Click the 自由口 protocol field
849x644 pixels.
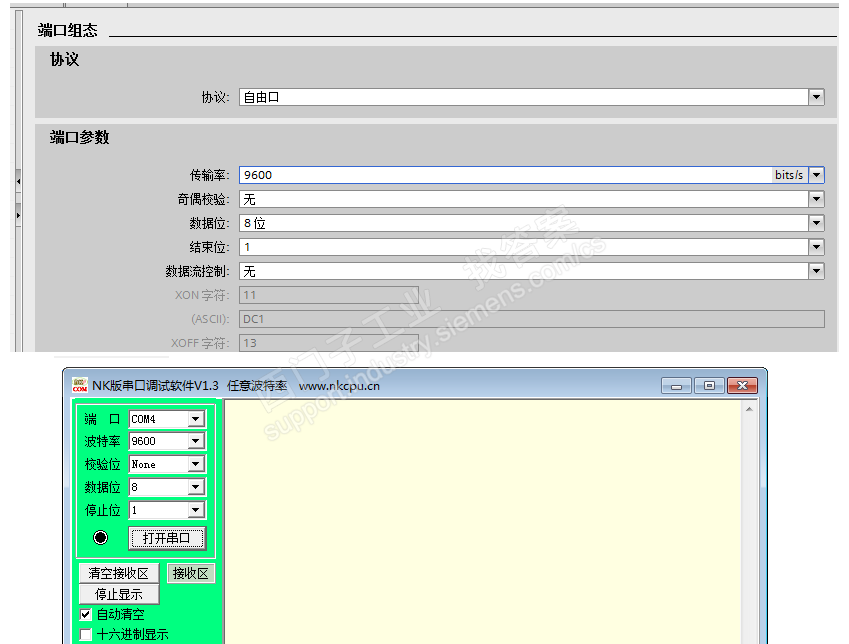pos(524,97)
